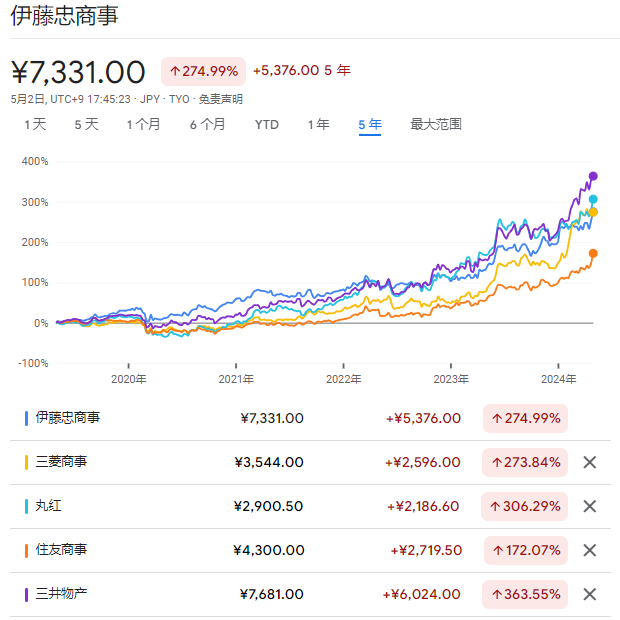Viewport: 620px width, 620px height.
Task: Click the ¥7,331.00 headline price
Action: 78,72
